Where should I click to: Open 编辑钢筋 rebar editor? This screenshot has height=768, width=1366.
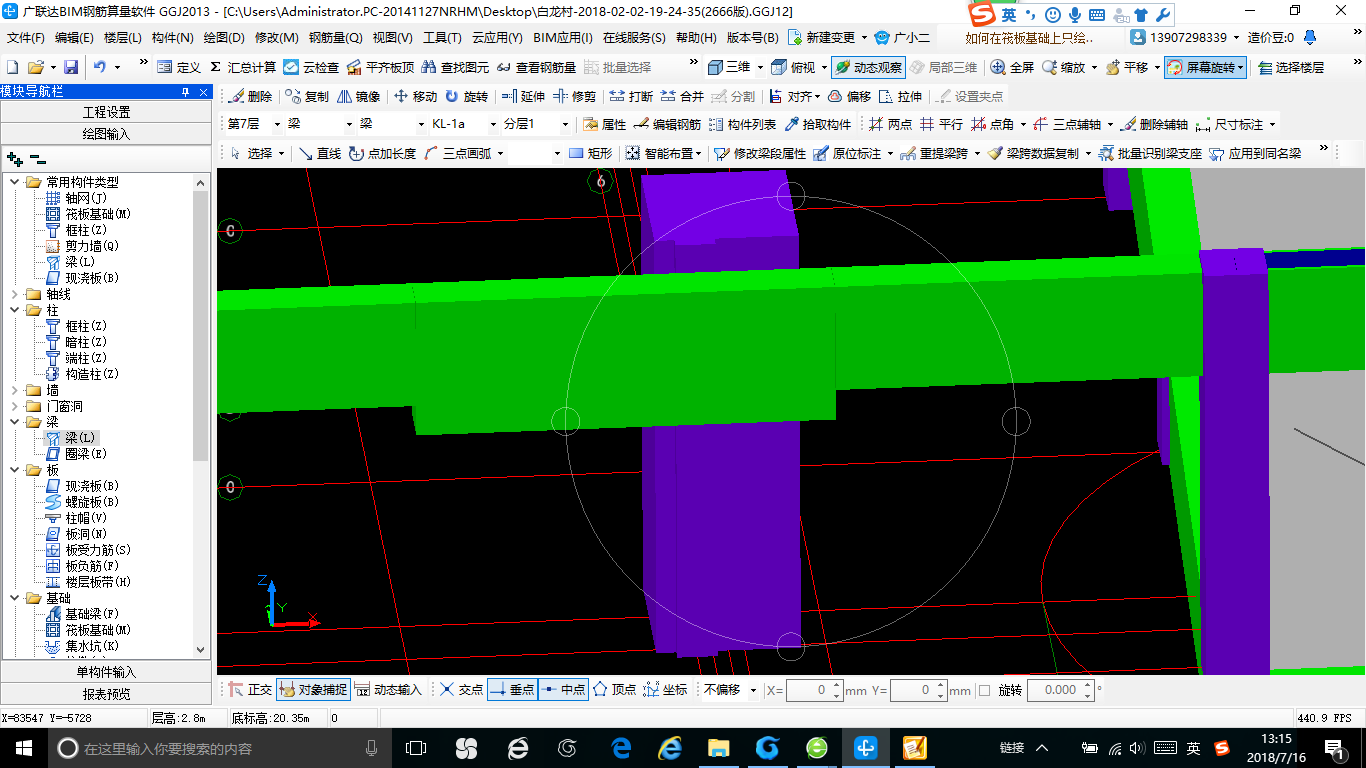669,125
